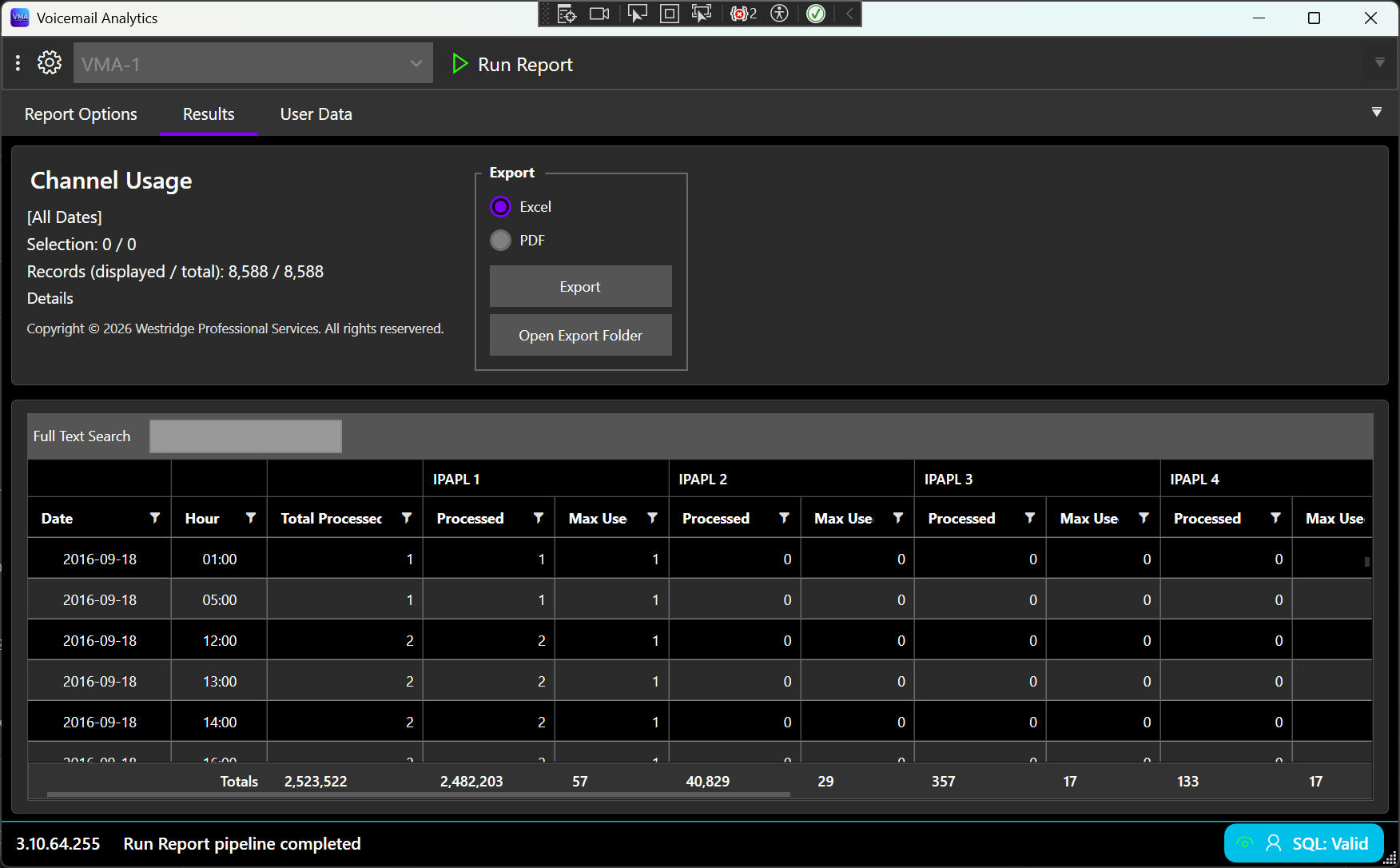Image resolution: width=1400 pixels, height=868 pixels.
Task: Select the PDF export radio button
Action: pyautogui.click(x=500, y=241)
